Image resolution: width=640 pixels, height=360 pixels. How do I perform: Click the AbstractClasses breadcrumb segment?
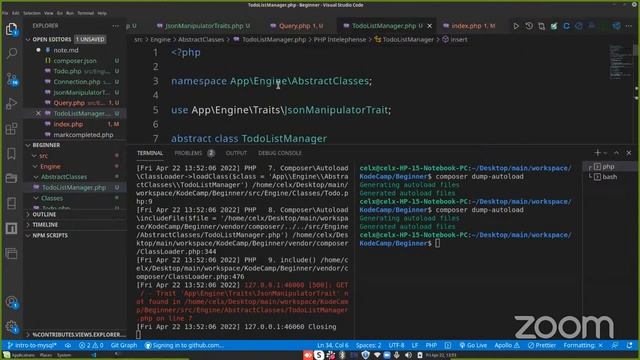[201, 40]
